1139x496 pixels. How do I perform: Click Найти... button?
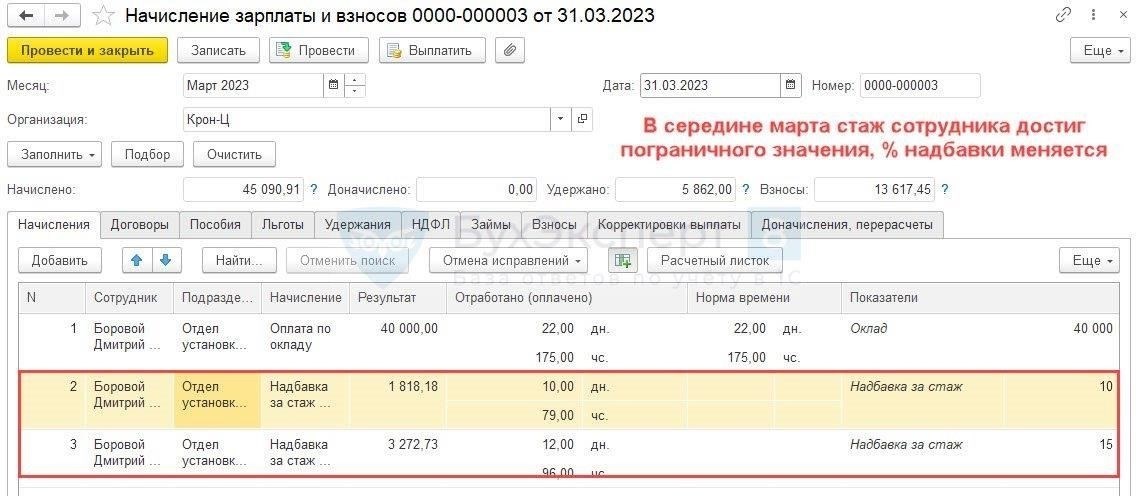pyautogui.click(x=240, y=261)
